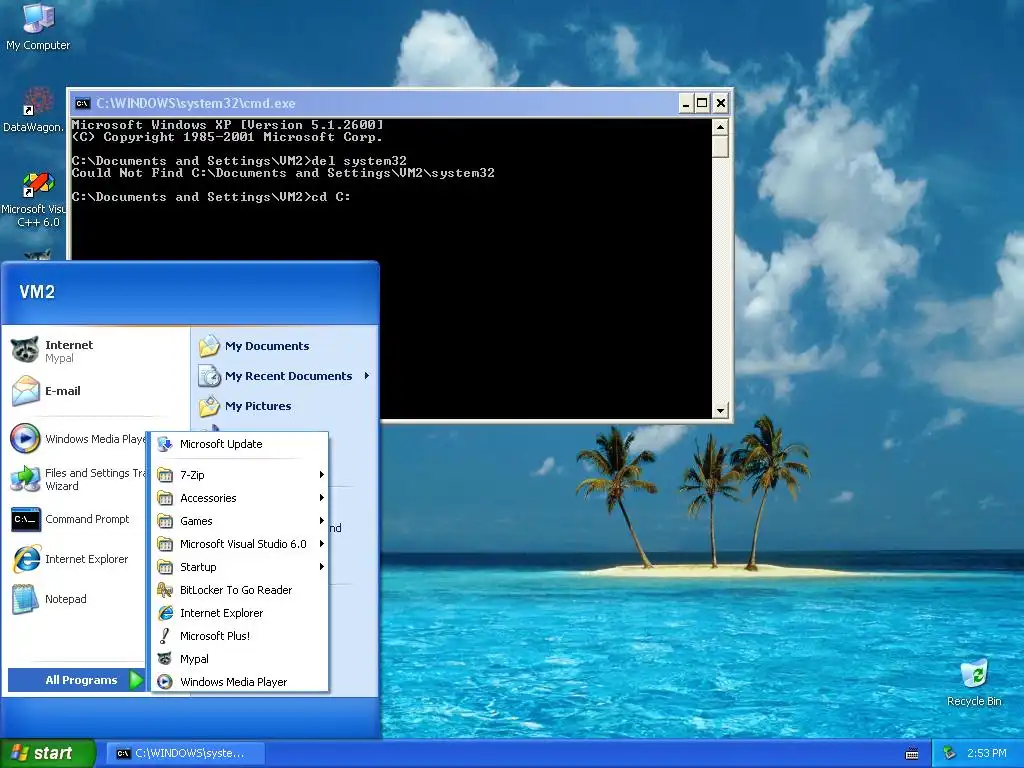Open Microsoft Visual Studio 6.0 group
The width and height of the screenshot is (1024, 768).
tap(240, 543)
